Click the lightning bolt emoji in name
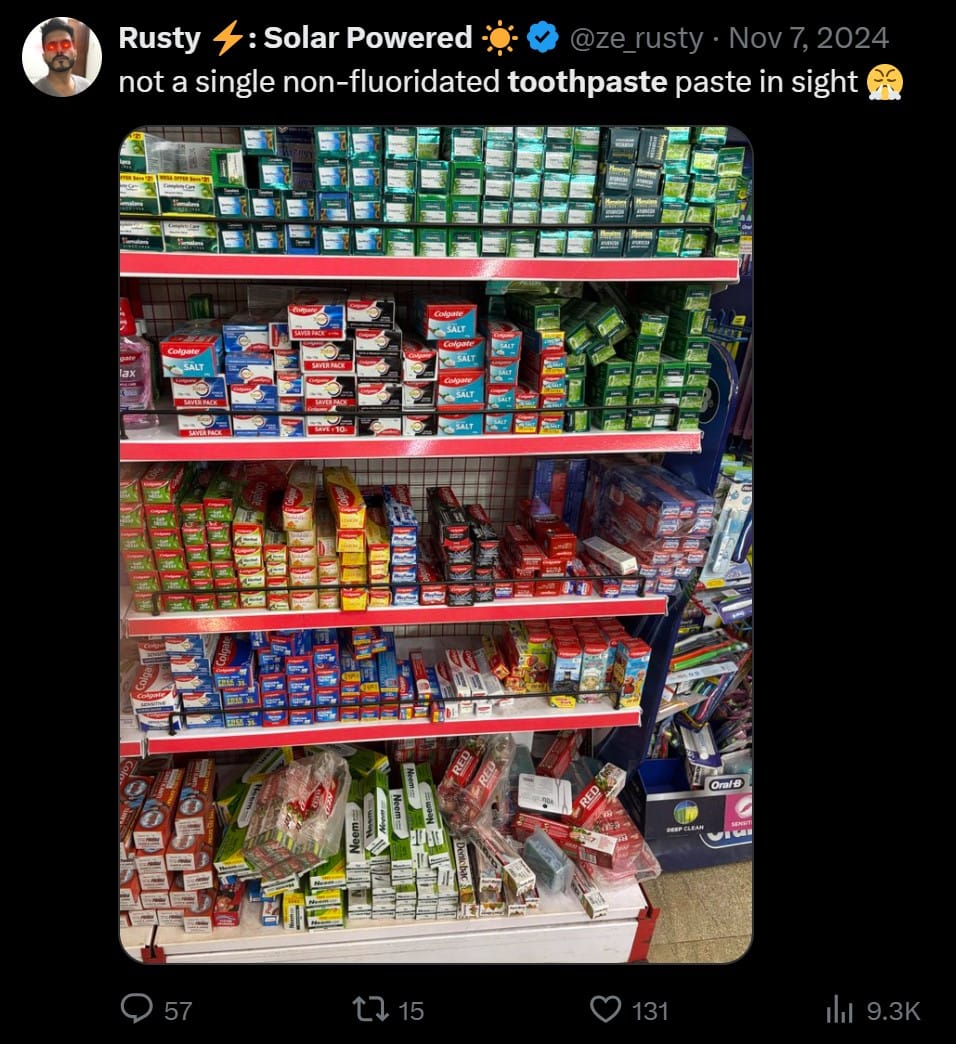Image resolution: width=956 pixels, height=1044 pixels. pos(226,38)
